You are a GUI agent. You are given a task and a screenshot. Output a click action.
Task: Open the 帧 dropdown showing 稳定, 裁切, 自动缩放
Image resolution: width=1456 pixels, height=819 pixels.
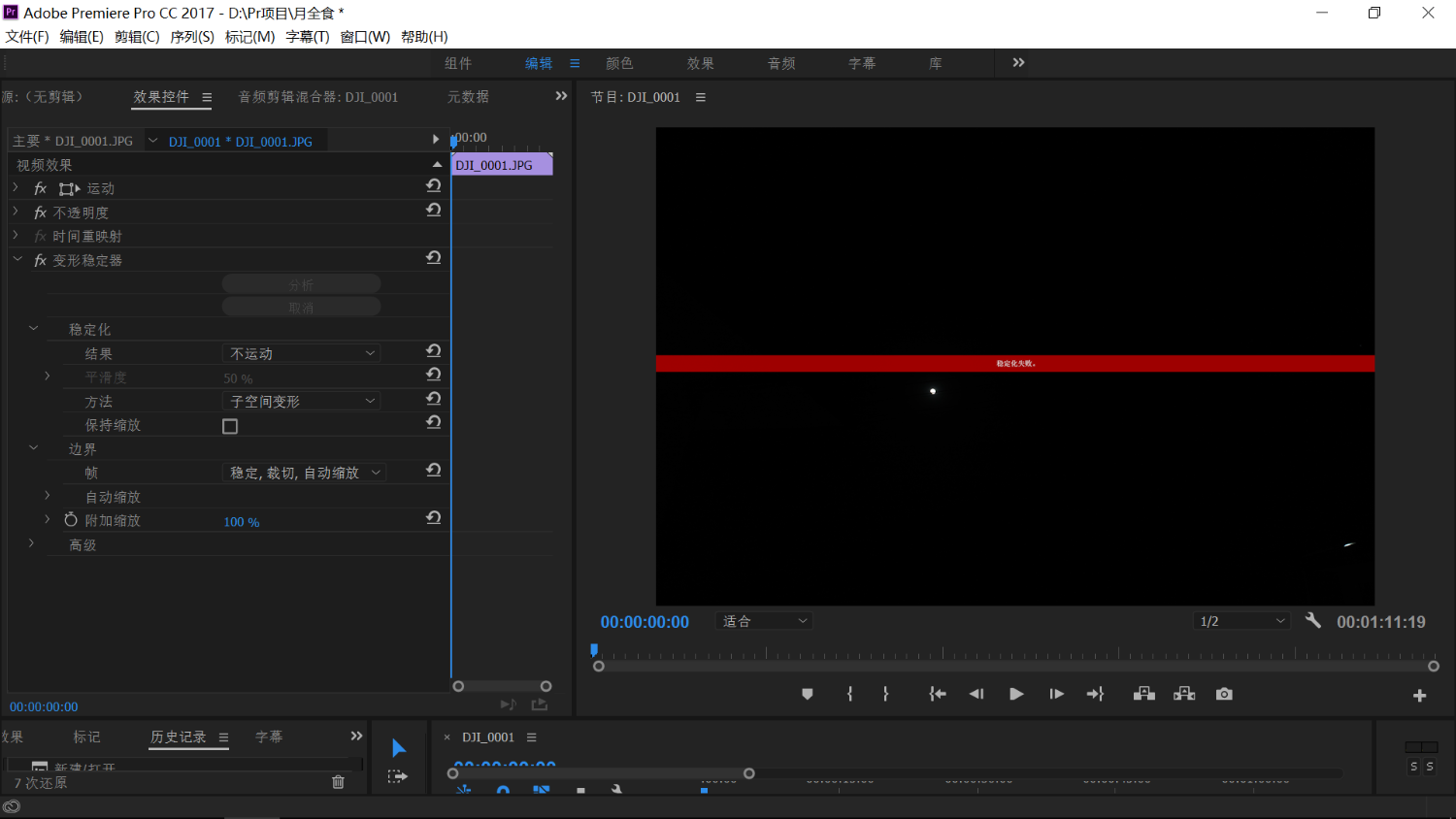pos(305,473)
